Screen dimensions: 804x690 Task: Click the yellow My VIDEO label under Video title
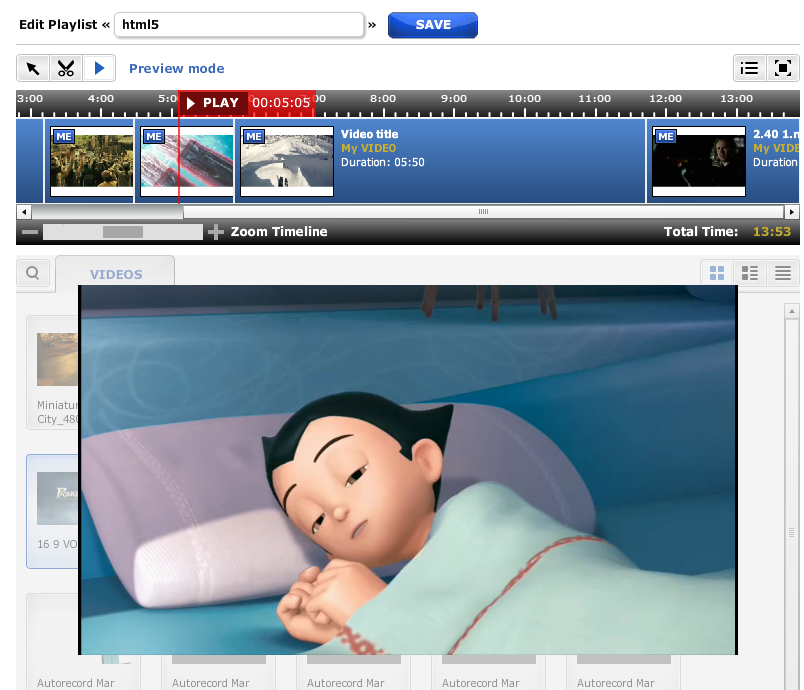click(369, 149)
